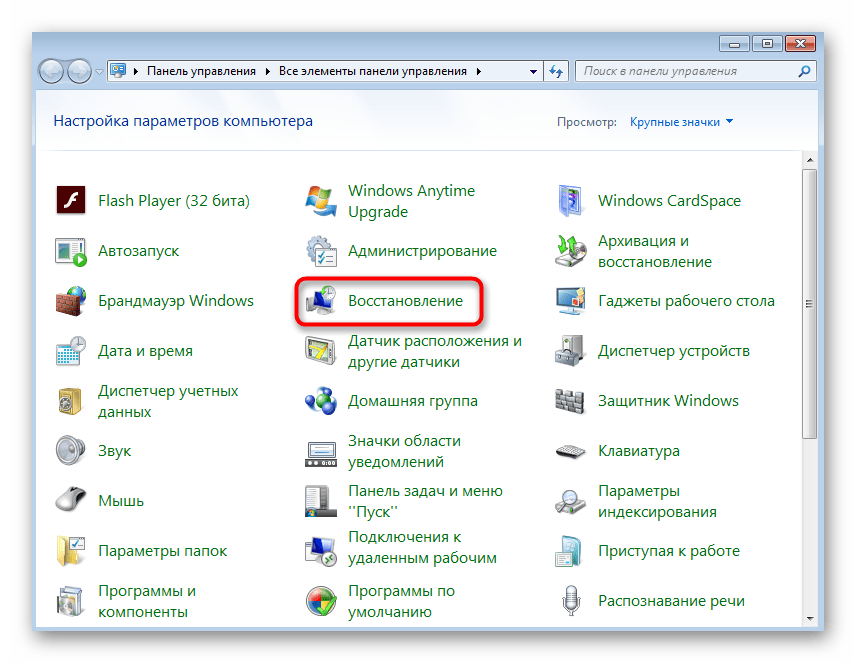Image resolution: width=856 pixels, height=663 pixels.
Task: Maximize the Control Panel window
Action: [767, 44]
